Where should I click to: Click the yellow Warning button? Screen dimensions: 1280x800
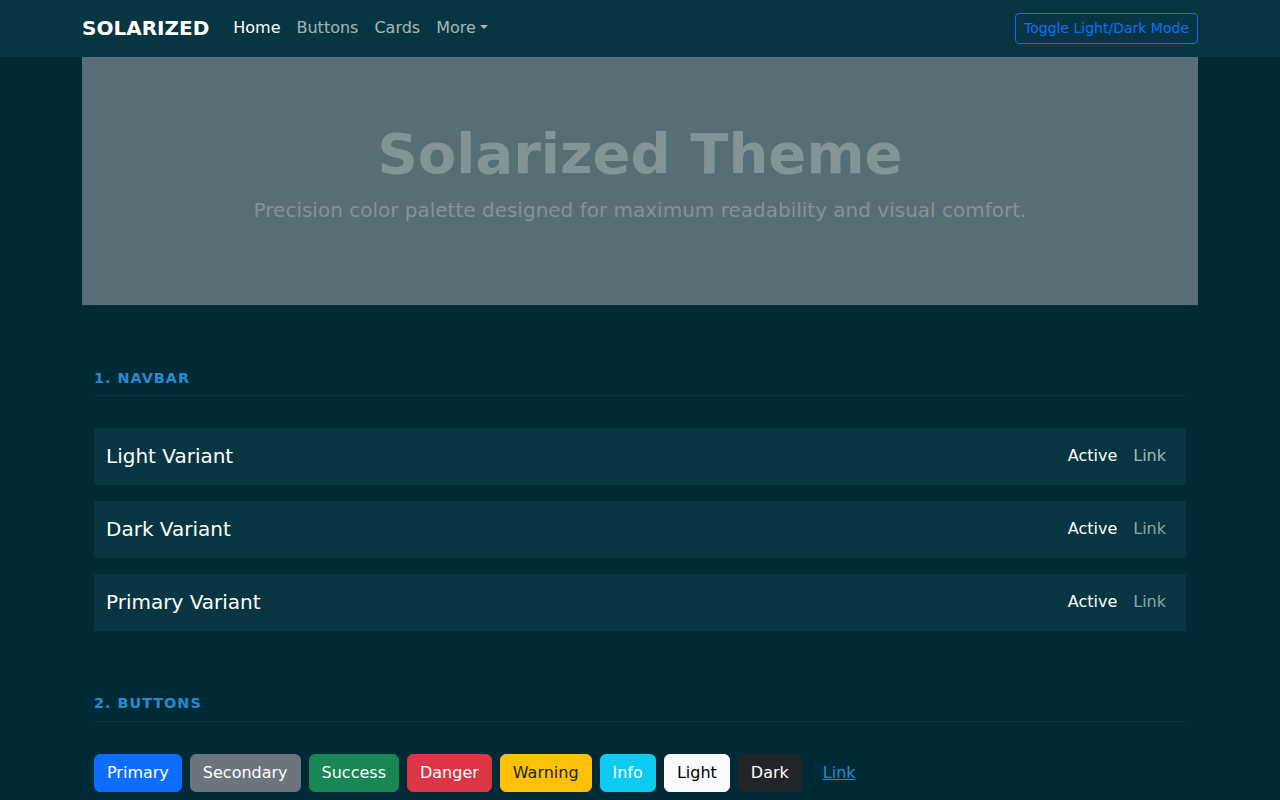click(x=546, y=773)
